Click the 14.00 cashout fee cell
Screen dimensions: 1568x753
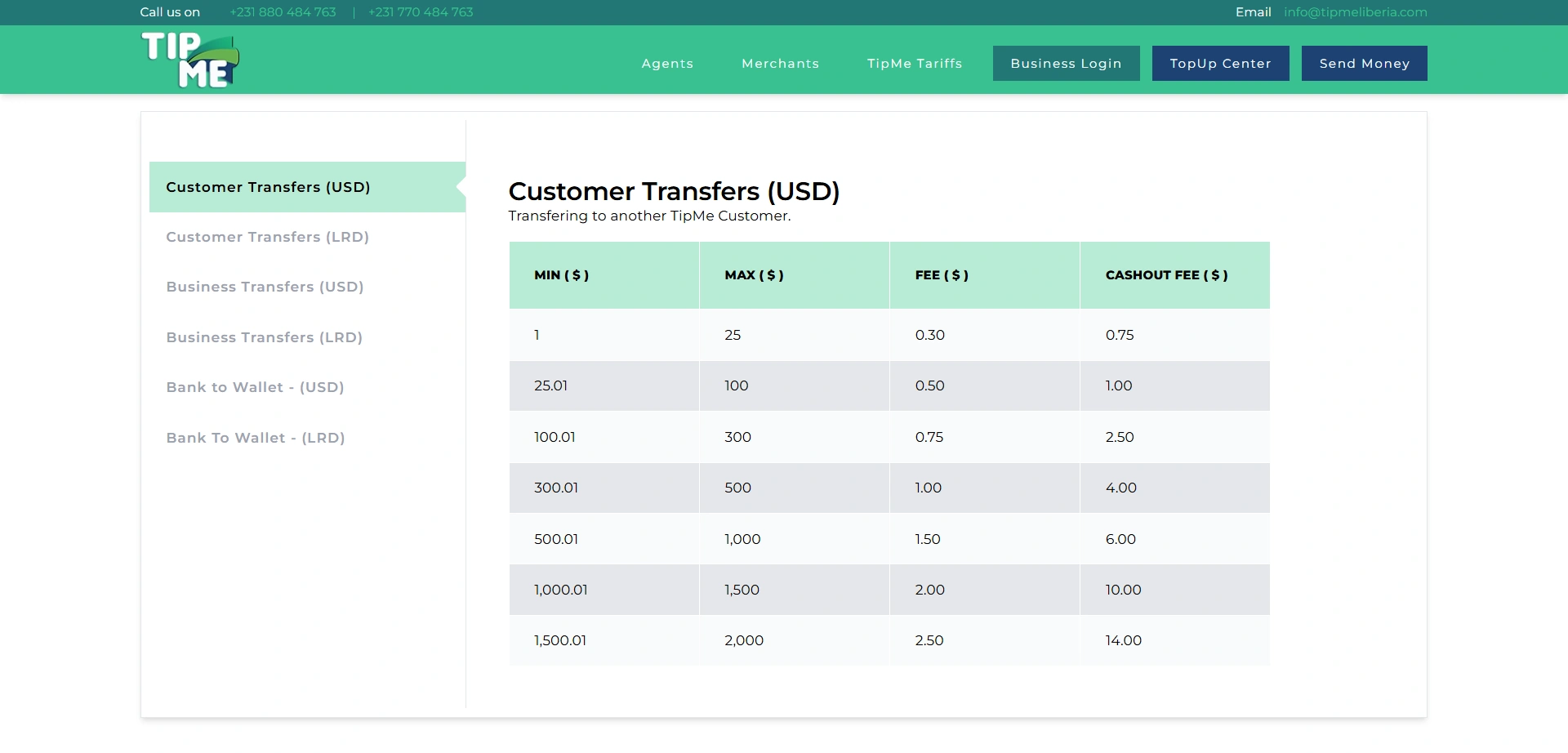[1123, 640]
